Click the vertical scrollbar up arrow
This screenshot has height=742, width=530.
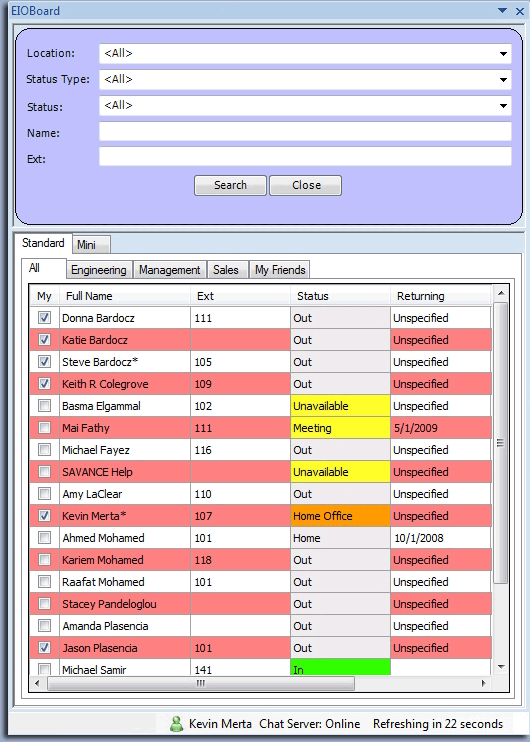tap(500, 293)
